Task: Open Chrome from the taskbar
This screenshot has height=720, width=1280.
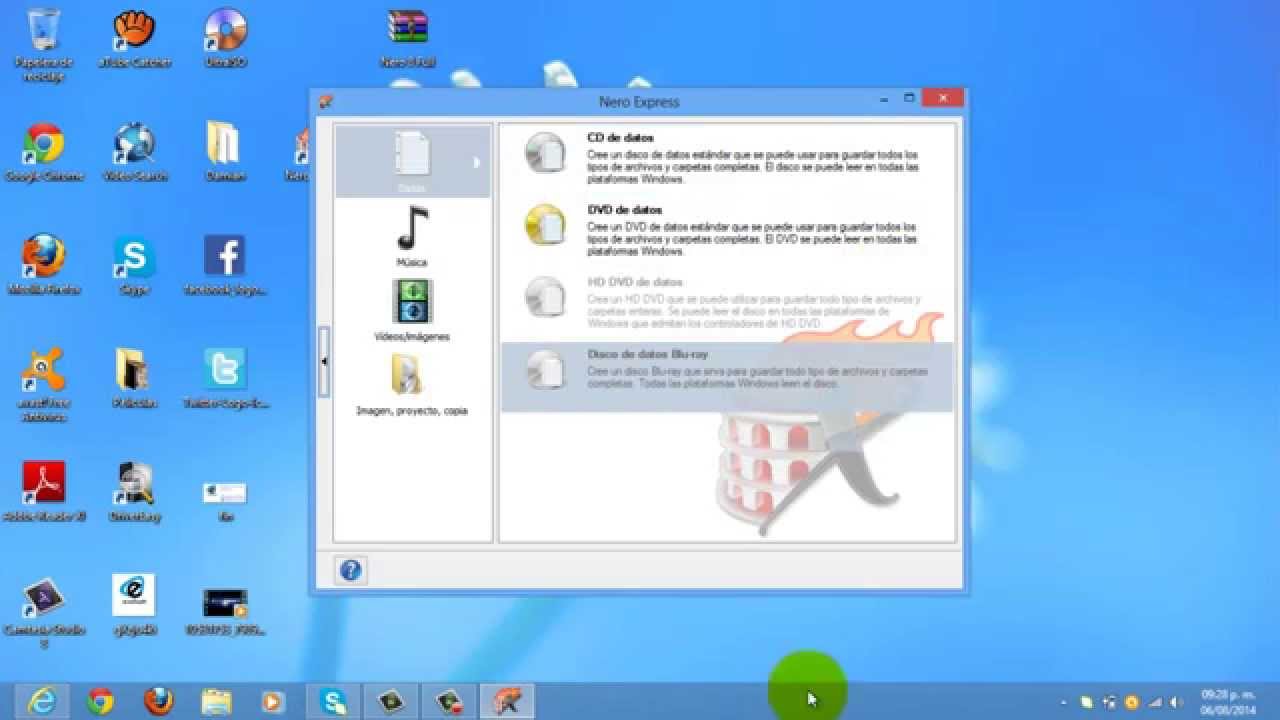Action: (x=100, y=702)
